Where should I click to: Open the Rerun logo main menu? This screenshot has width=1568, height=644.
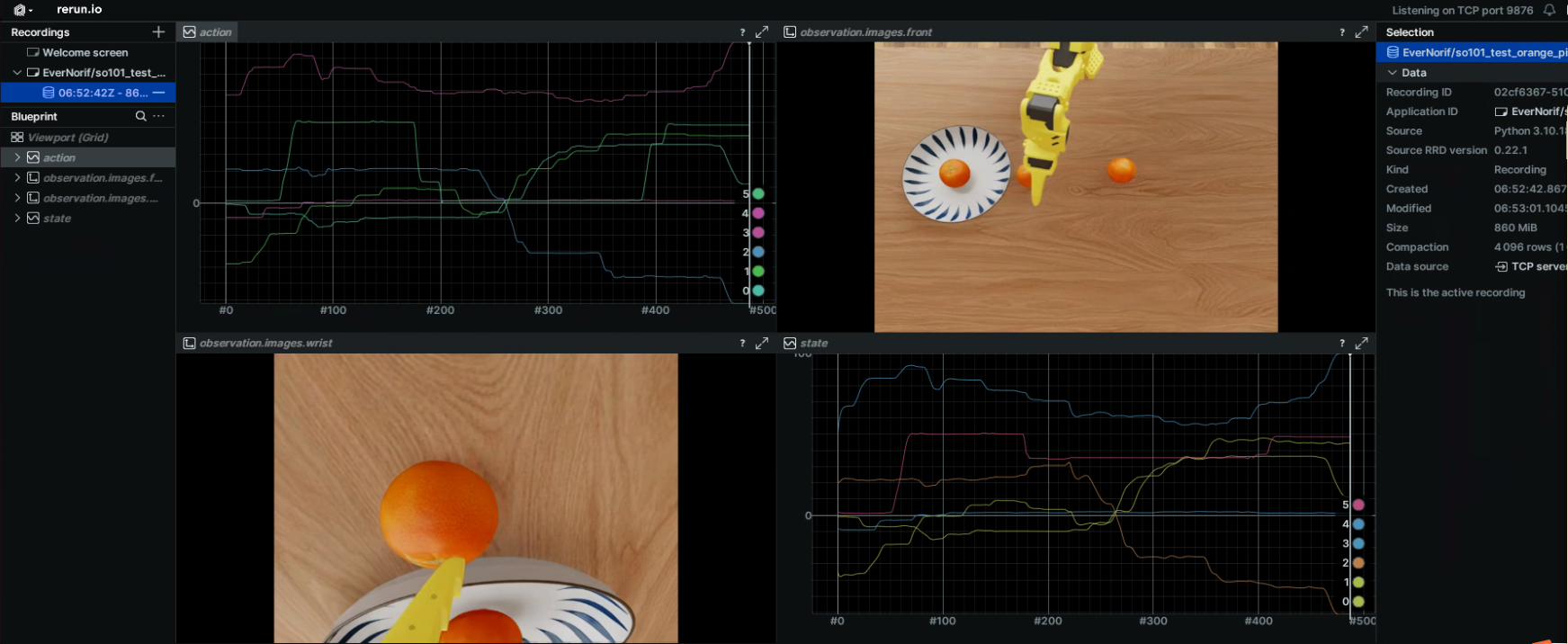tap(22, 10)
